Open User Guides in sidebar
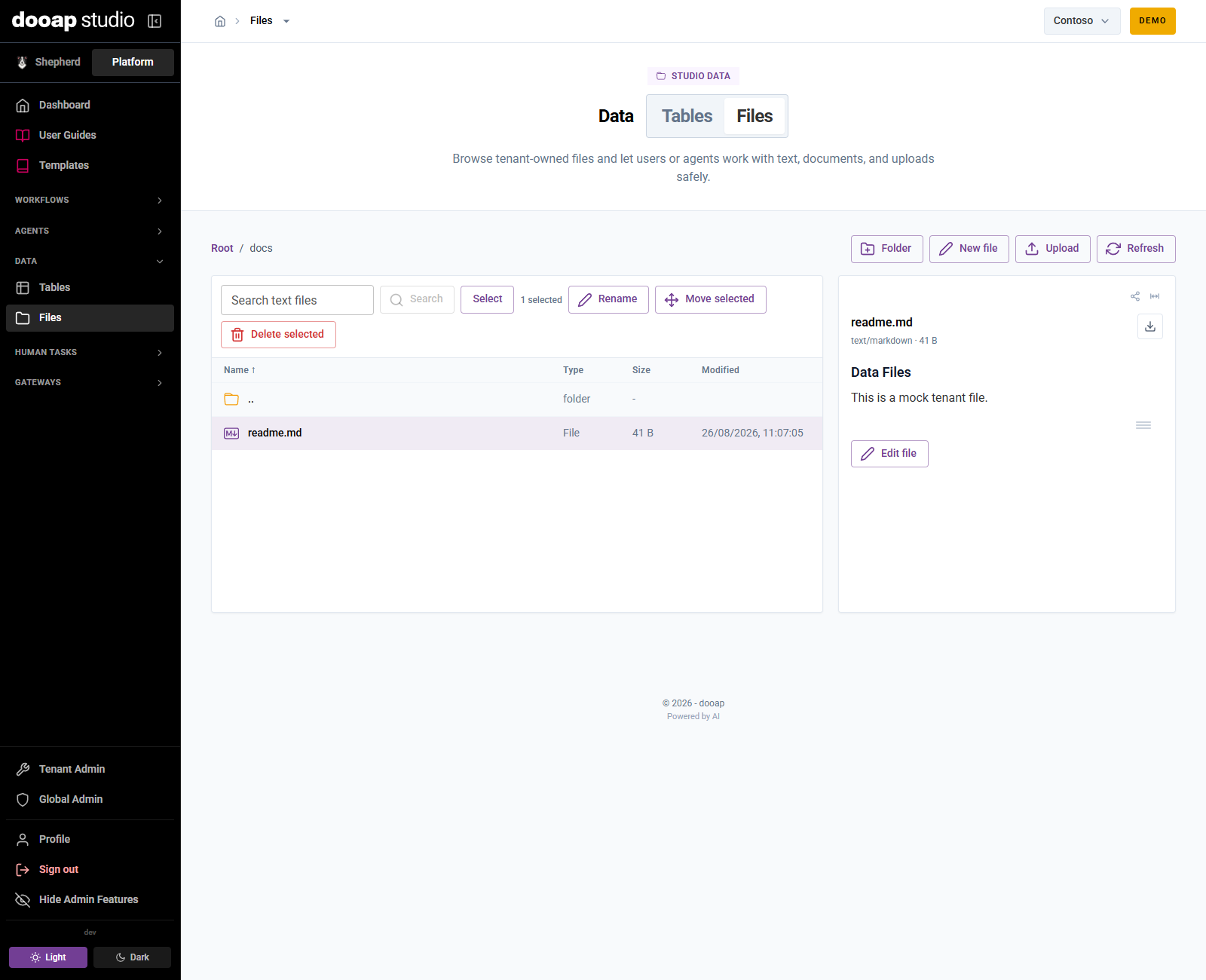 [90, 135]
